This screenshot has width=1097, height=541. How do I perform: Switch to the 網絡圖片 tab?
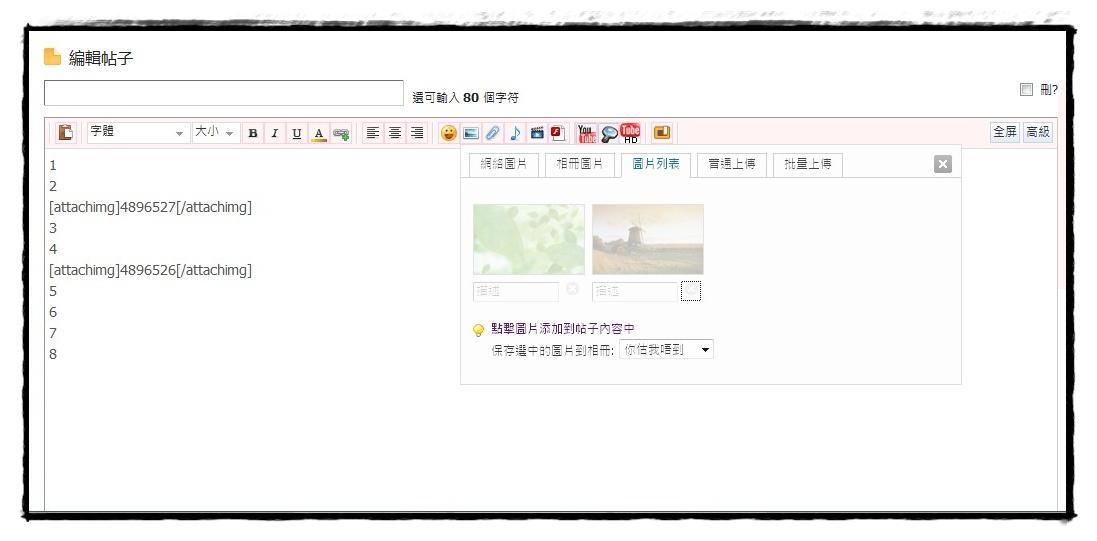click(x=505, y=164)
